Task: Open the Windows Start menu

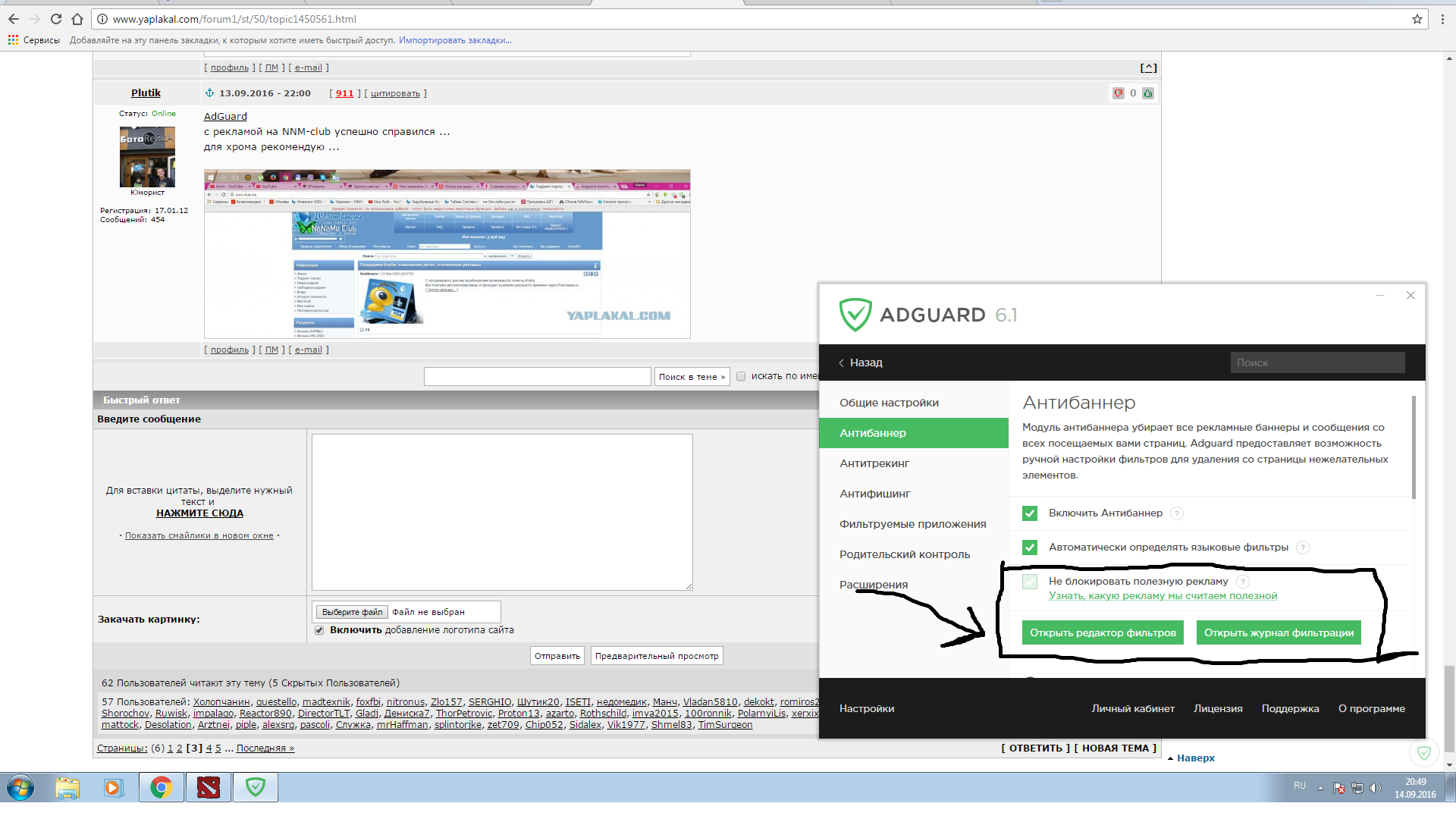Action: (x=20, y=788)
